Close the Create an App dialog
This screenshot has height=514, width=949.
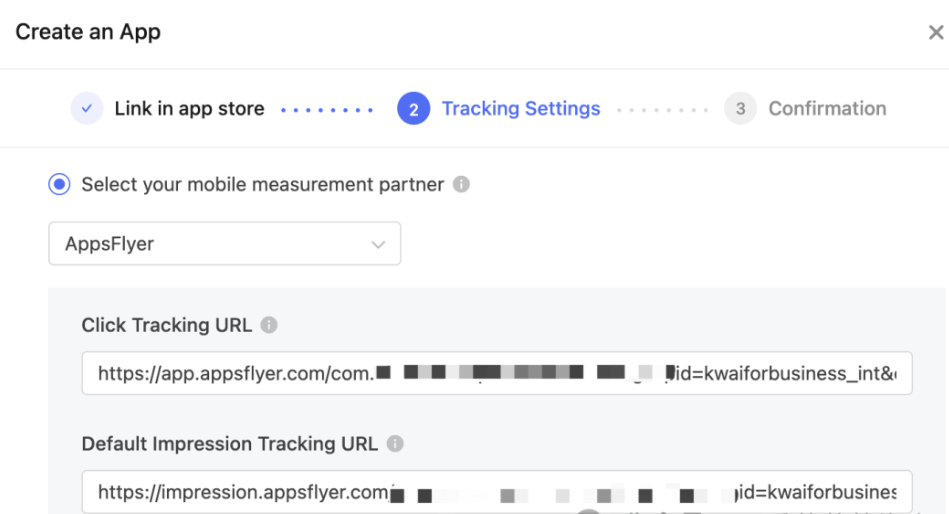click(936, 32)
